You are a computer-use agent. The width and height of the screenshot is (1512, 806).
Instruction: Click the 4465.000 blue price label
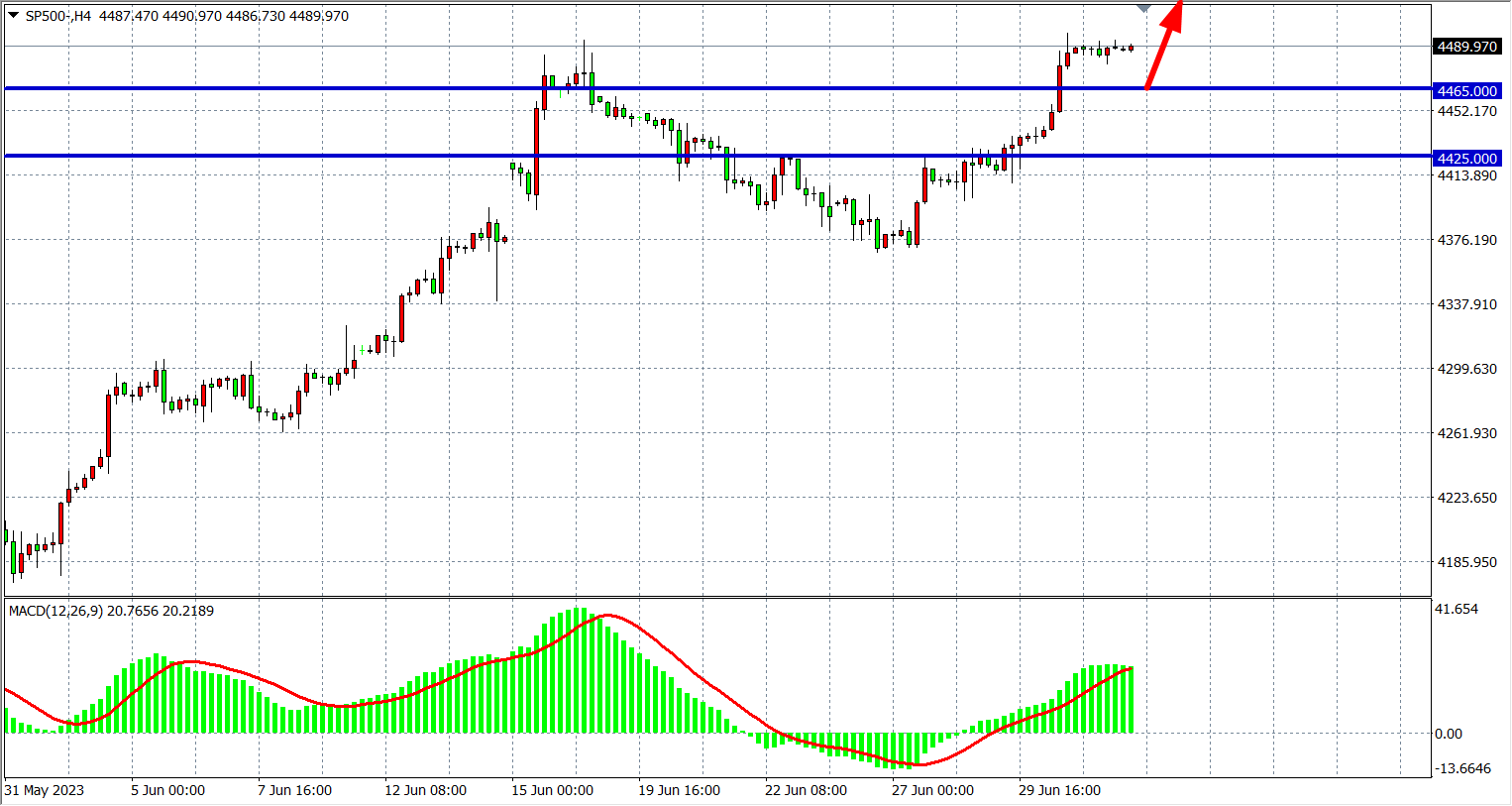[1466, 91]
